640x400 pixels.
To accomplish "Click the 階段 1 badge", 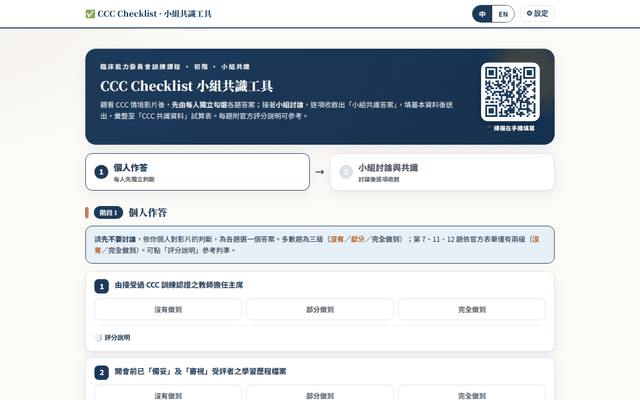I will (108, 213).
